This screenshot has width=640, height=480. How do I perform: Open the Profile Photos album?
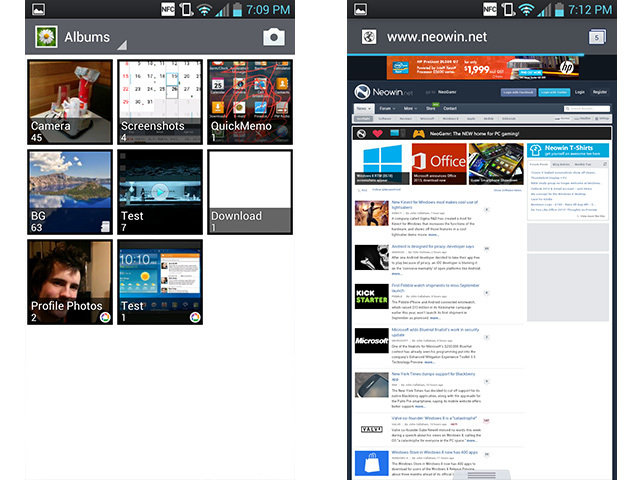pos(70,282)
